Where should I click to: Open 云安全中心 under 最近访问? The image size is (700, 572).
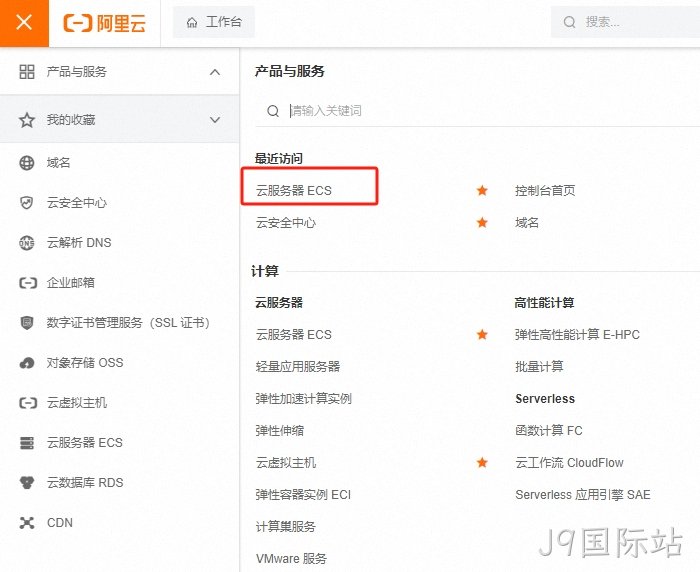pyautogui.click(x=286, y=222)
